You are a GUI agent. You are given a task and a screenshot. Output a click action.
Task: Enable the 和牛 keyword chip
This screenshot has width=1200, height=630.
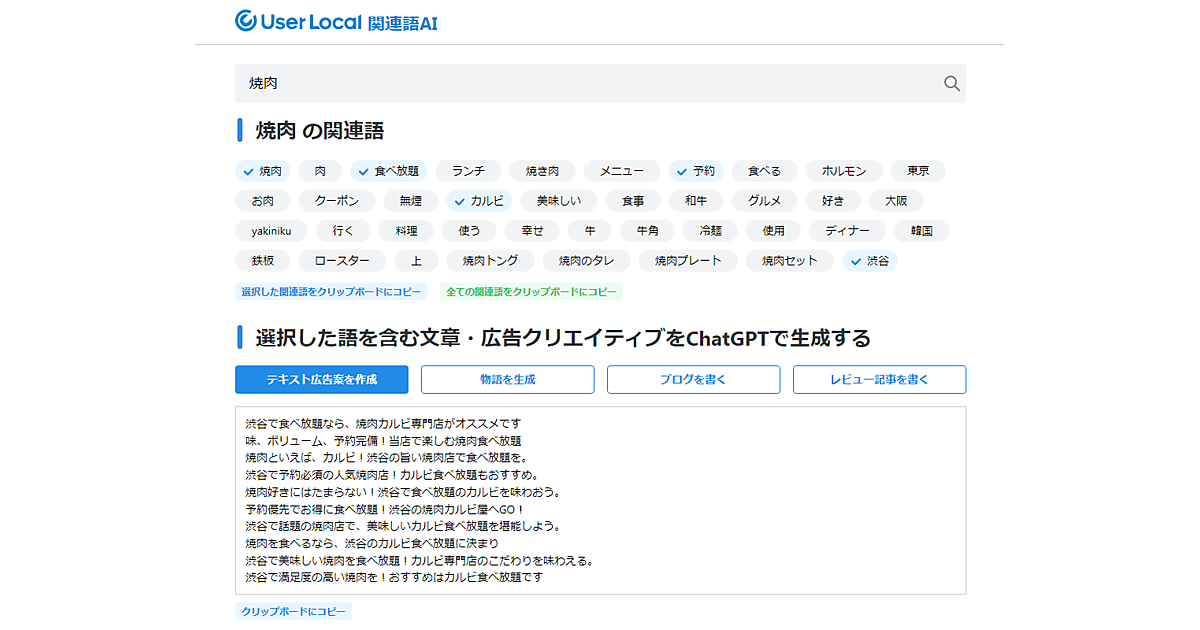696,201
